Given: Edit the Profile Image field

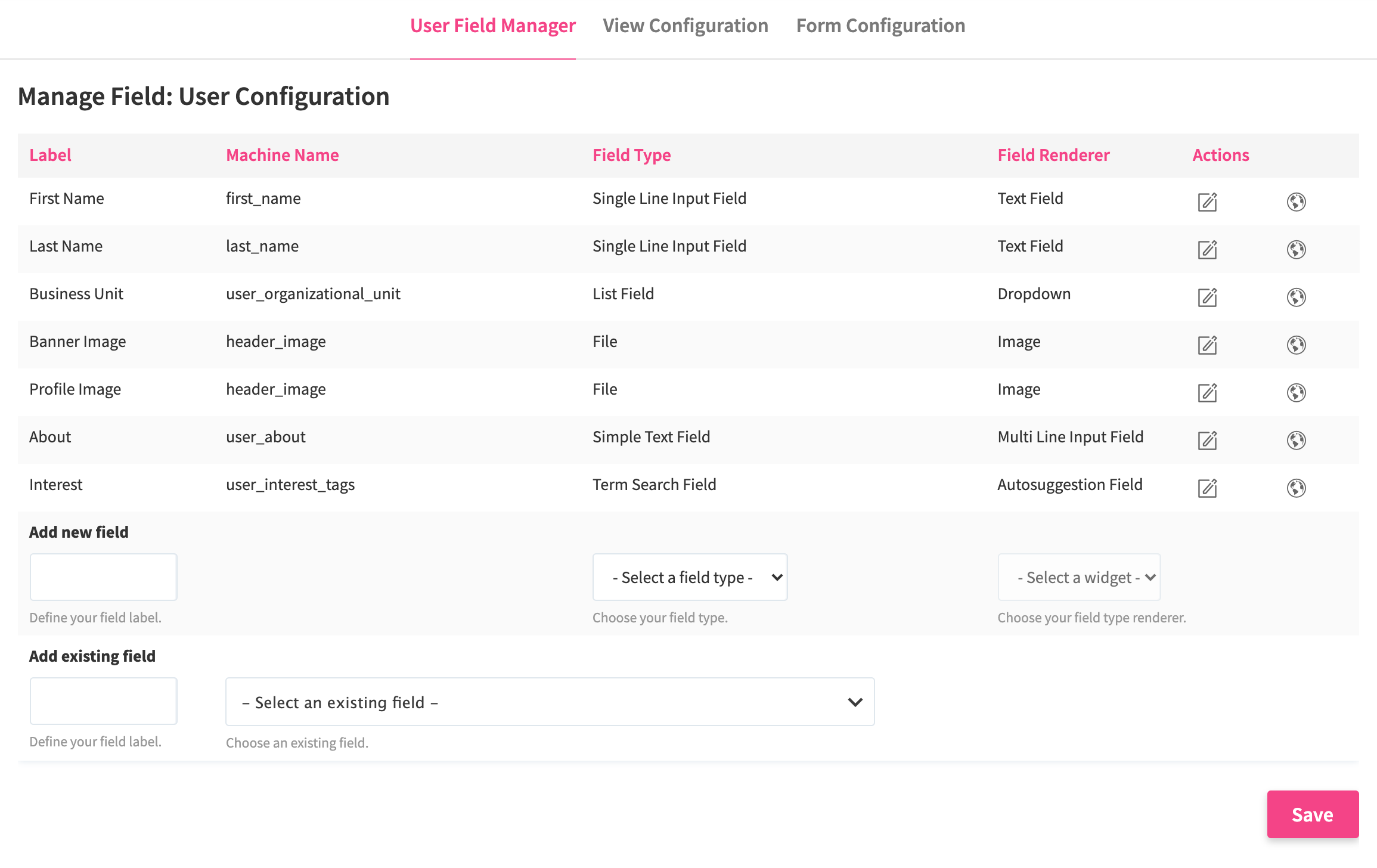Looking at the screenshot, I should [1207, 393].
